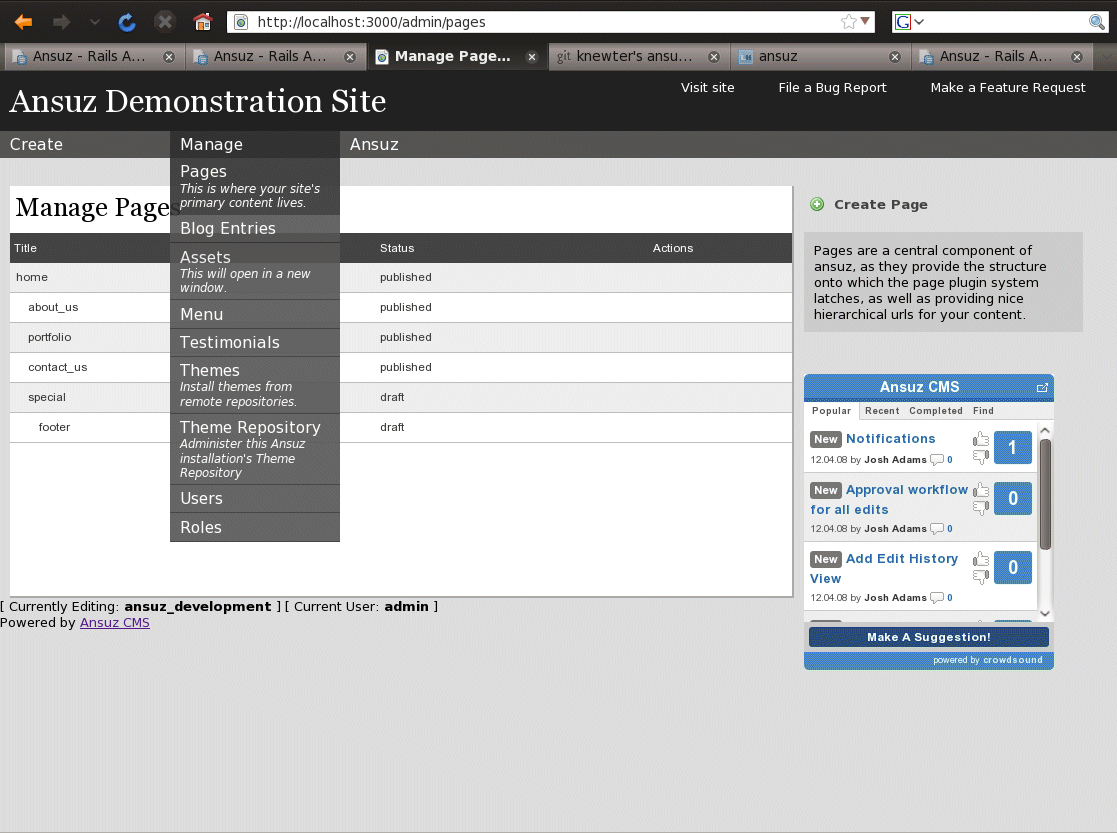Click the stop loading icon
The image size is (1117, 833).
click(165, 22)
